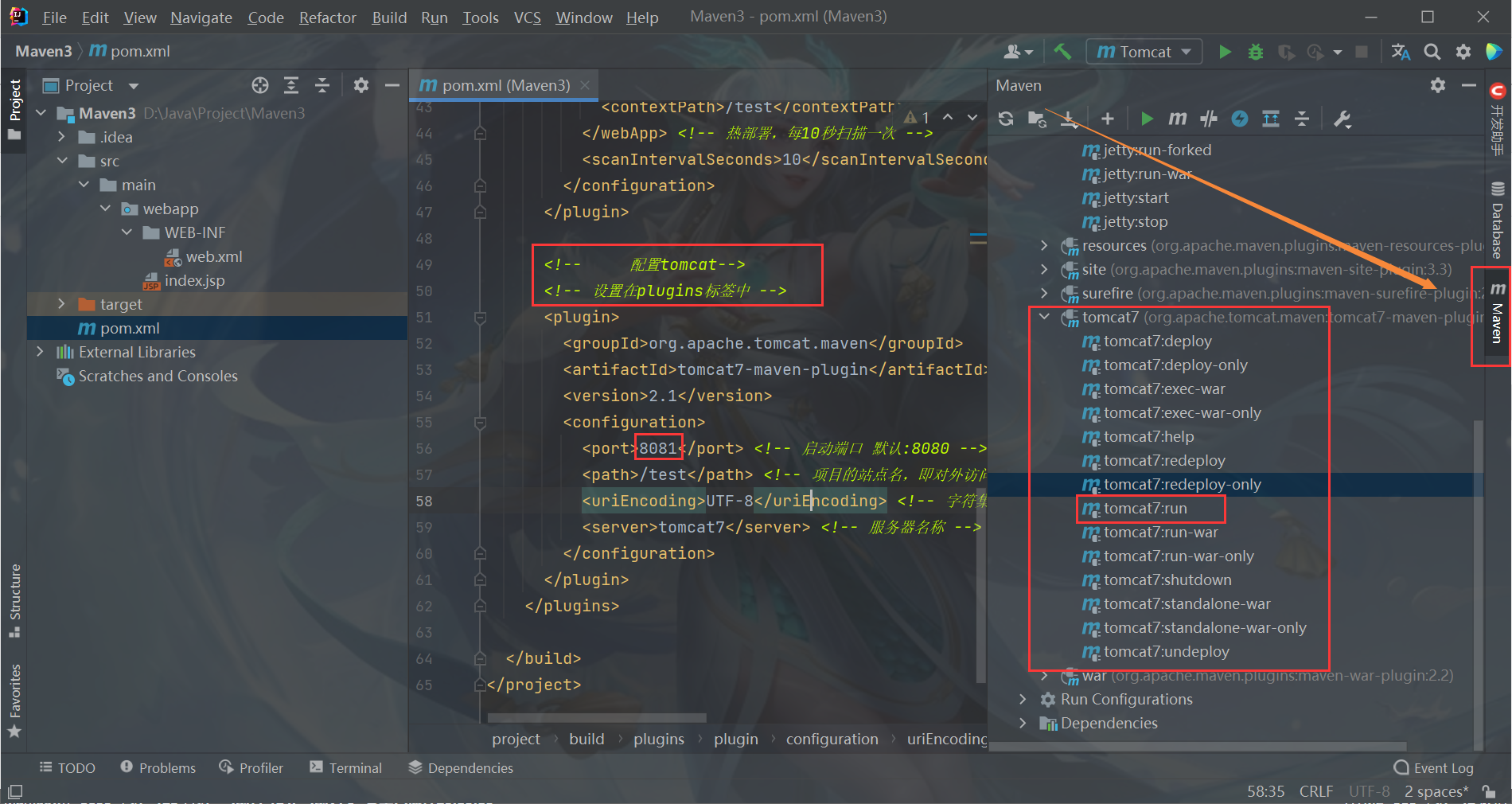Hide the Project tool window

point(392,85)
